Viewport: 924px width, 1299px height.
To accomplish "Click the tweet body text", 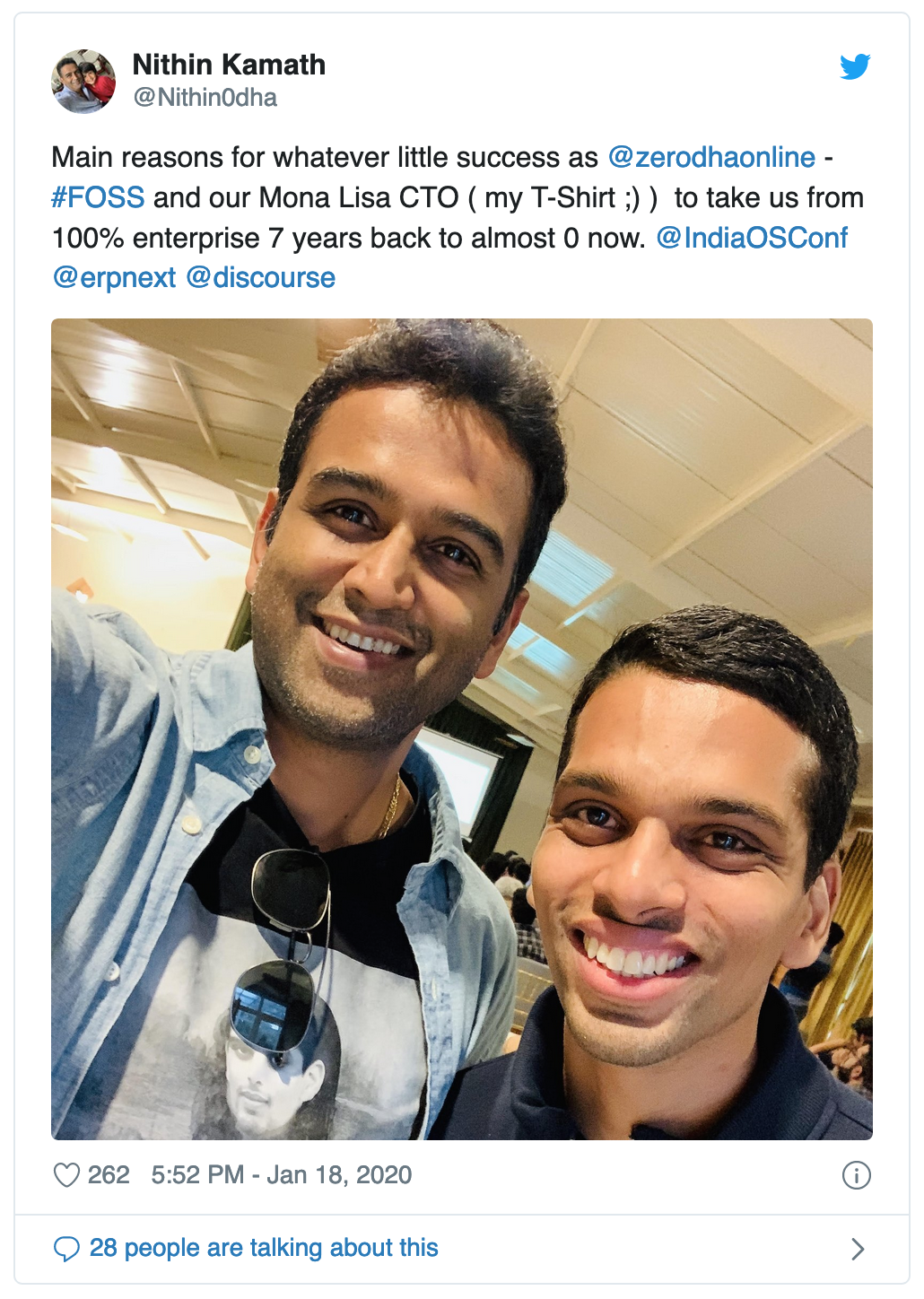I will pyautogui.click(x=458, y=217).
